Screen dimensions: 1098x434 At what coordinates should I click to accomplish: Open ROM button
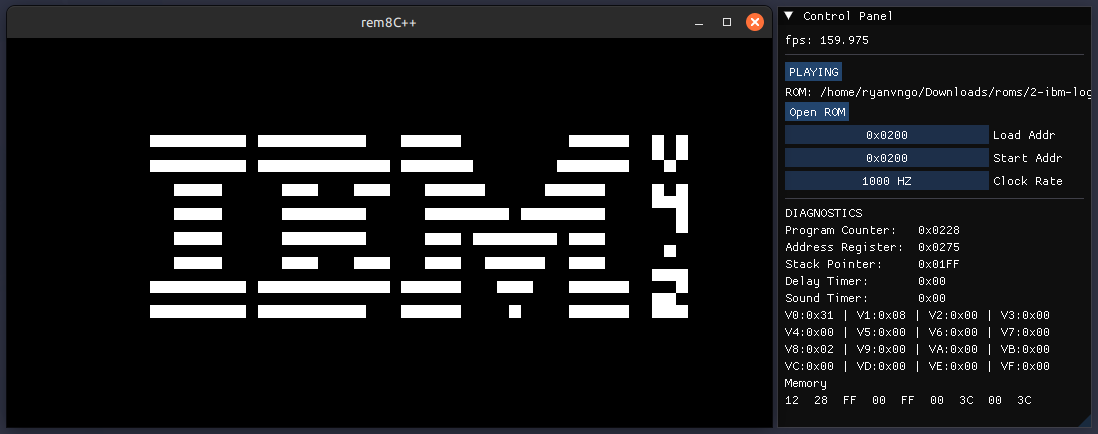[x=816, y=112]
